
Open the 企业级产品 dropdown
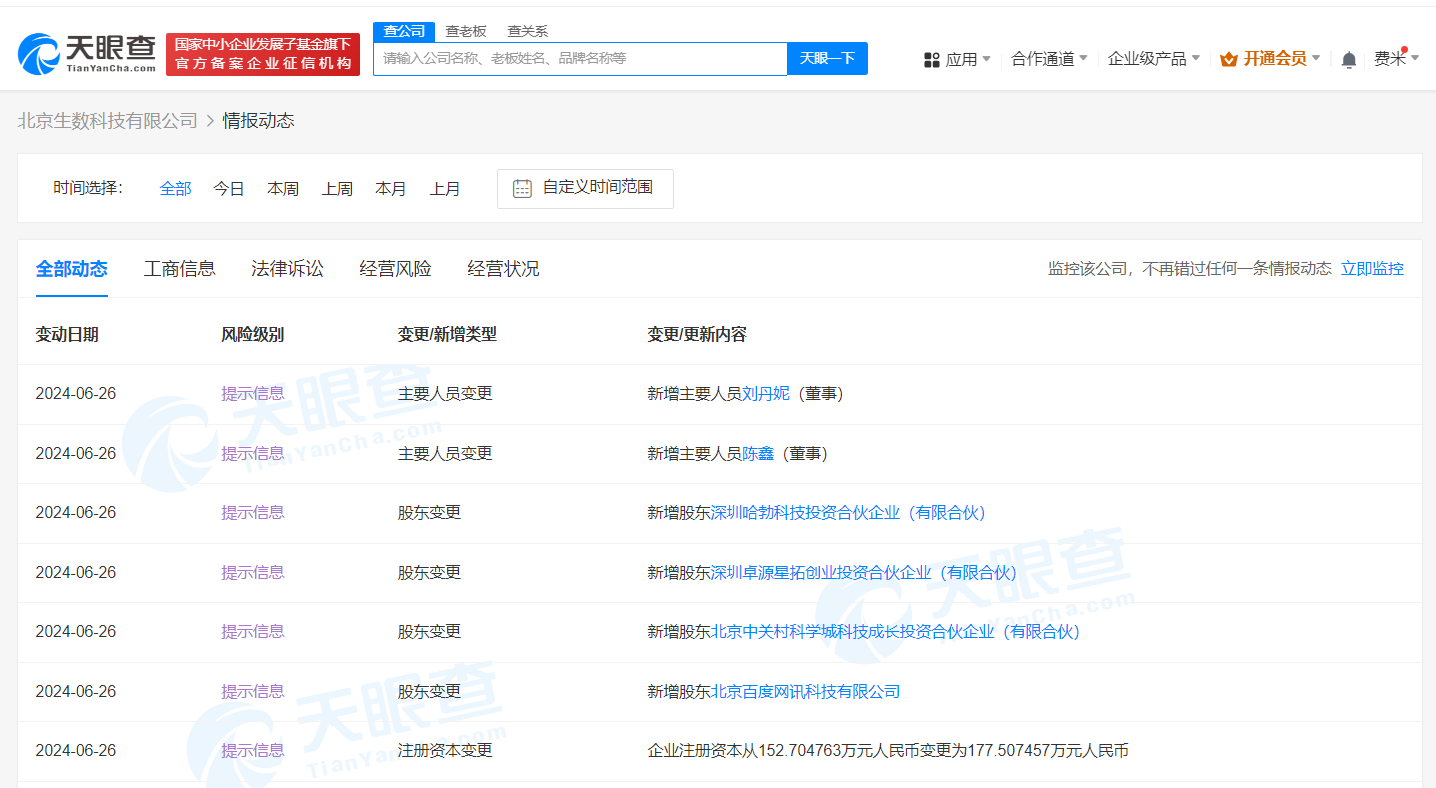(x=1153, y=59)
